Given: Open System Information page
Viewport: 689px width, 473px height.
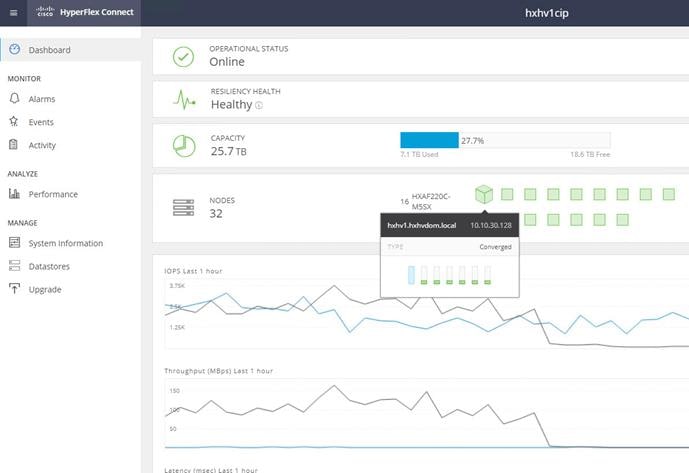Looking at the screenshot, I should (x=66, y=244).
